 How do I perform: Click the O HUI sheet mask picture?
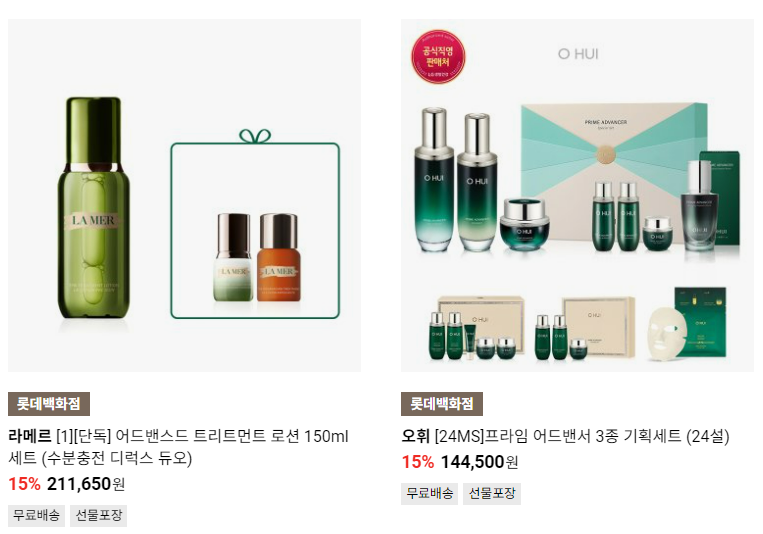click(x=687, y=324)
